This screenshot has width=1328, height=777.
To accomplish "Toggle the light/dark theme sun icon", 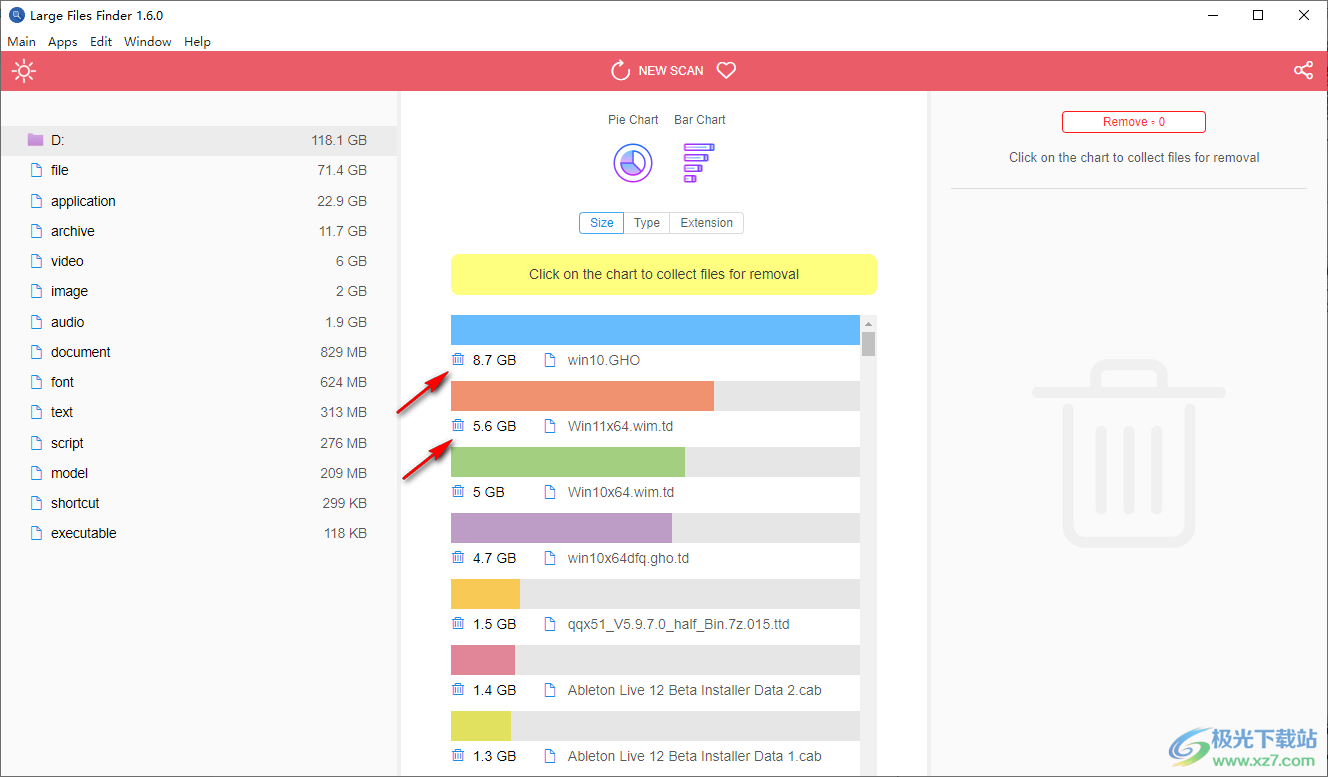I will [x=24, y=71].
